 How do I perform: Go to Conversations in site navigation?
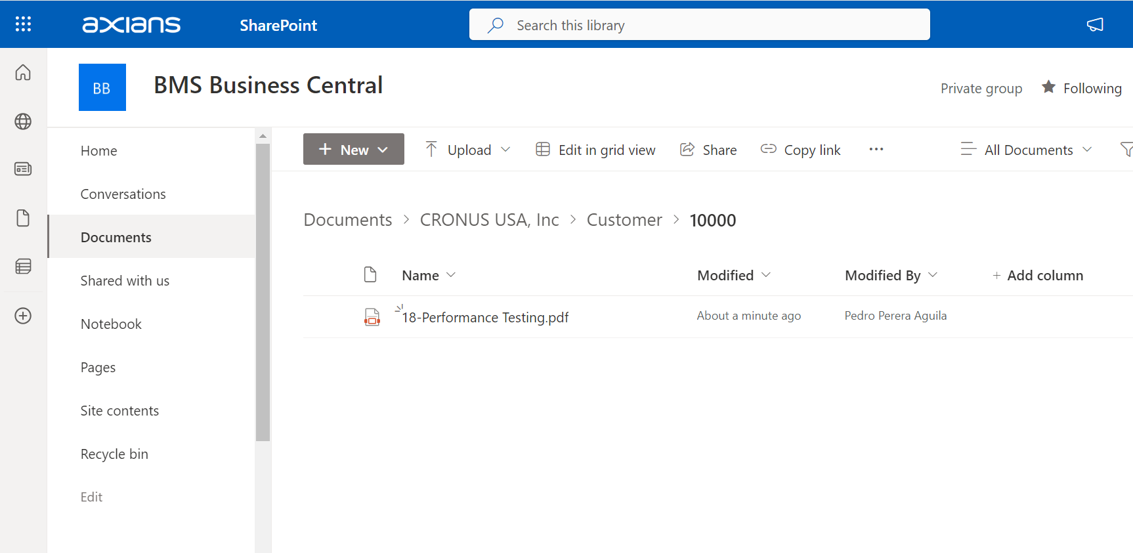point(123,194)
